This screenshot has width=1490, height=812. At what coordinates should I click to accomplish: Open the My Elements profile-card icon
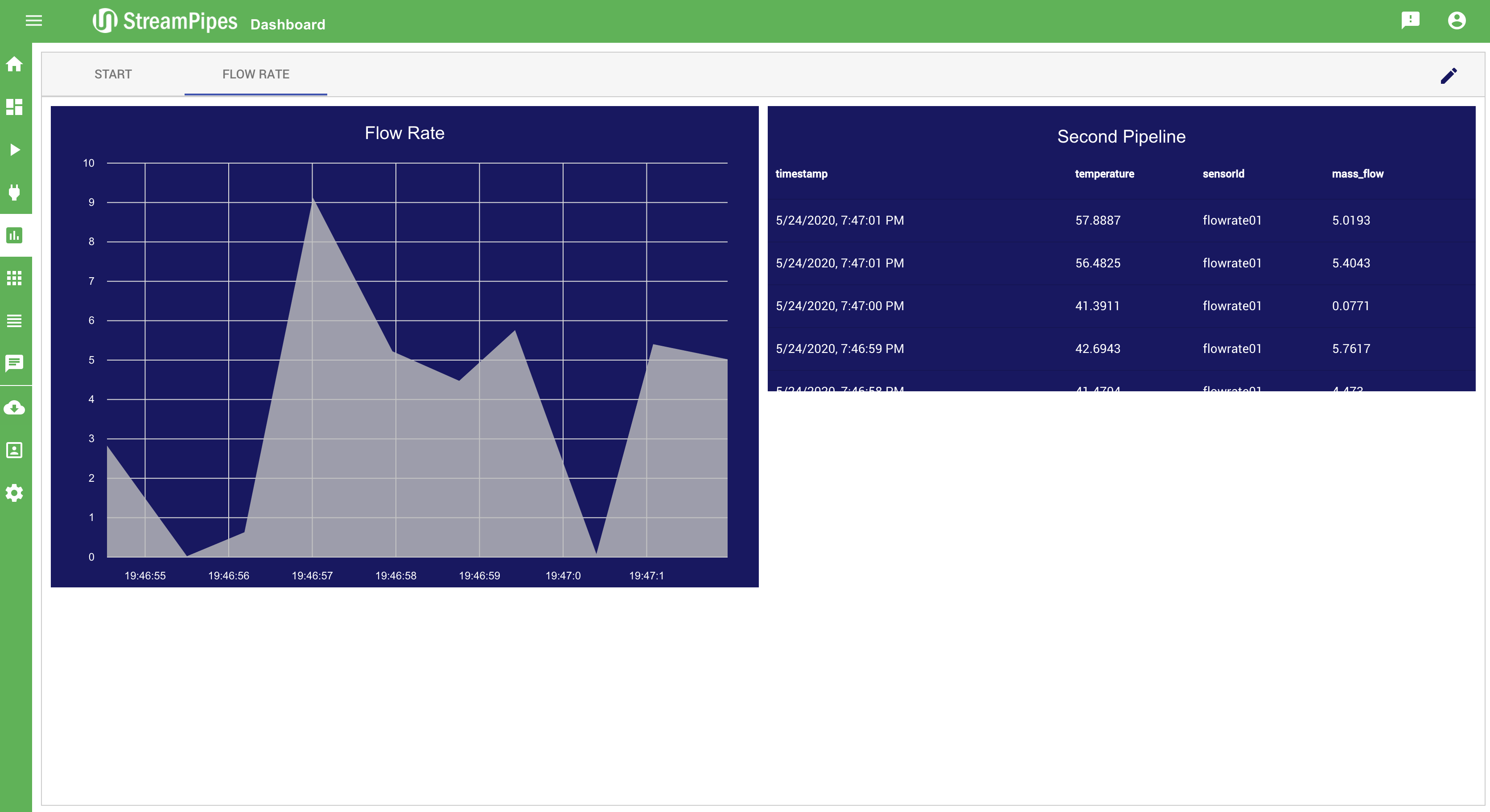click(14, 450)
